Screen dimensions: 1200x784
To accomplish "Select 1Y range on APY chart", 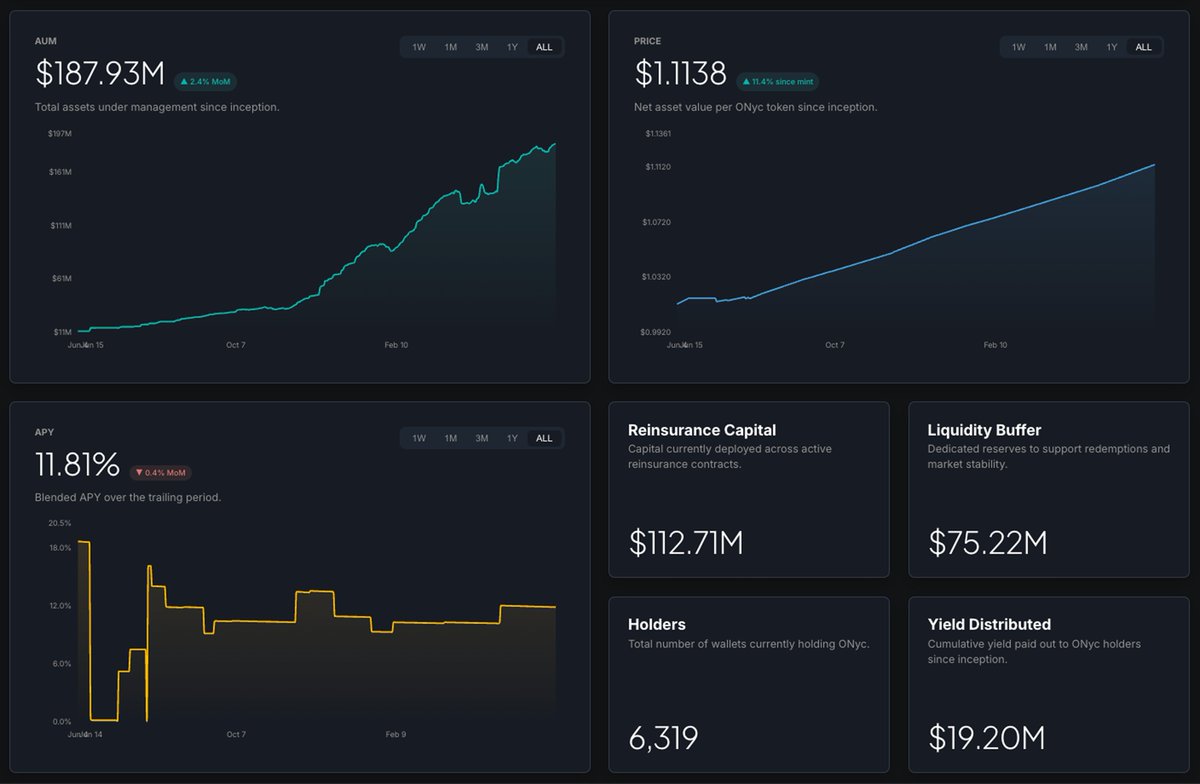I will coord(512,438).
